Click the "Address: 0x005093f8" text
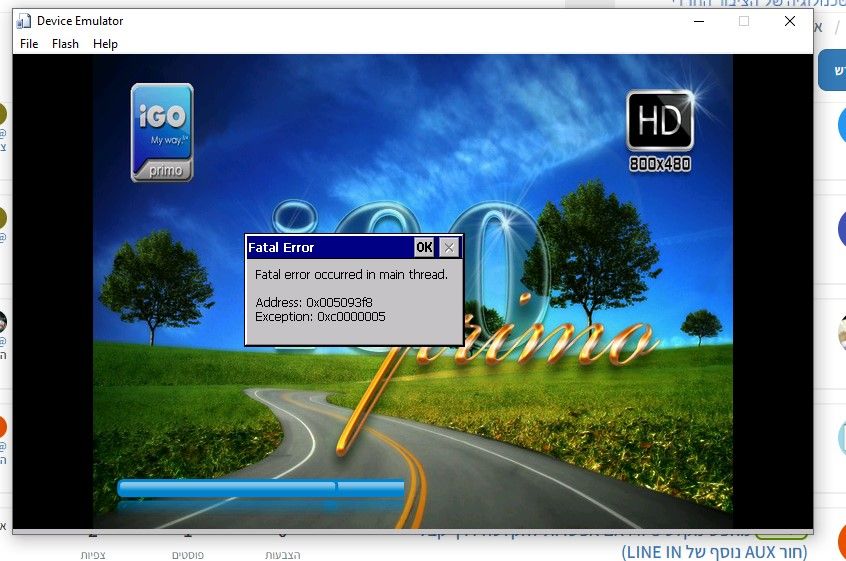Screen dimensions: 846x561 point(313,302)
